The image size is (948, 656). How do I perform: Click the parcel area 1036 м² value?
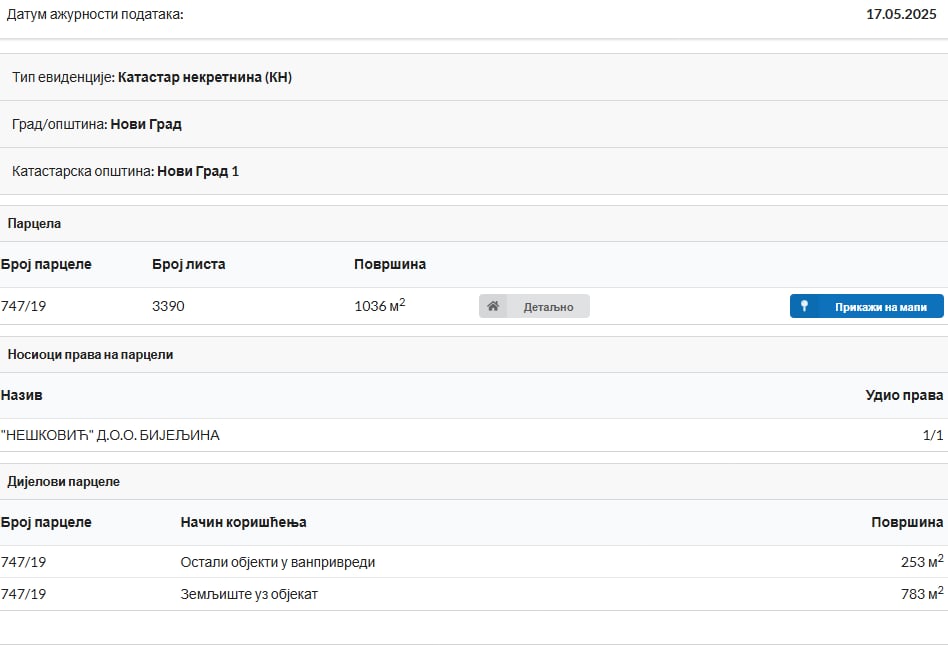[379, 306]
